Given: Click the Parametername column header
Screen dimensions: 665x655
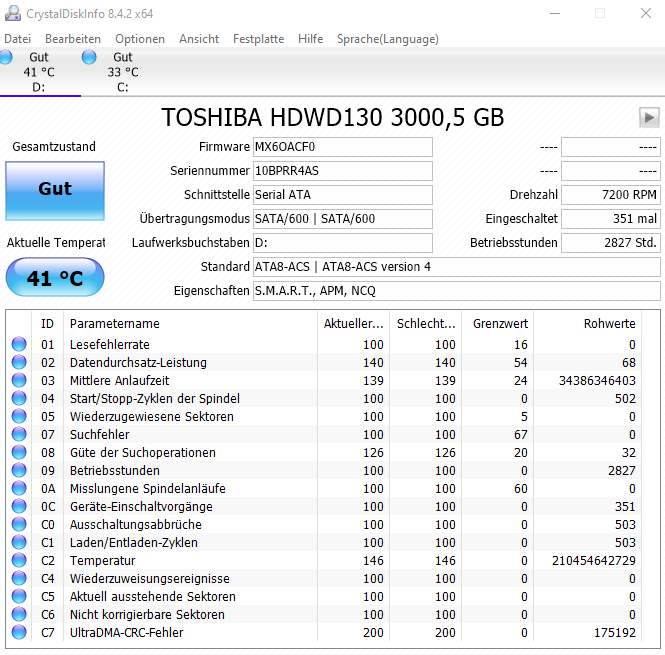Looking at the screenshot, I should [x=190, y=324].
